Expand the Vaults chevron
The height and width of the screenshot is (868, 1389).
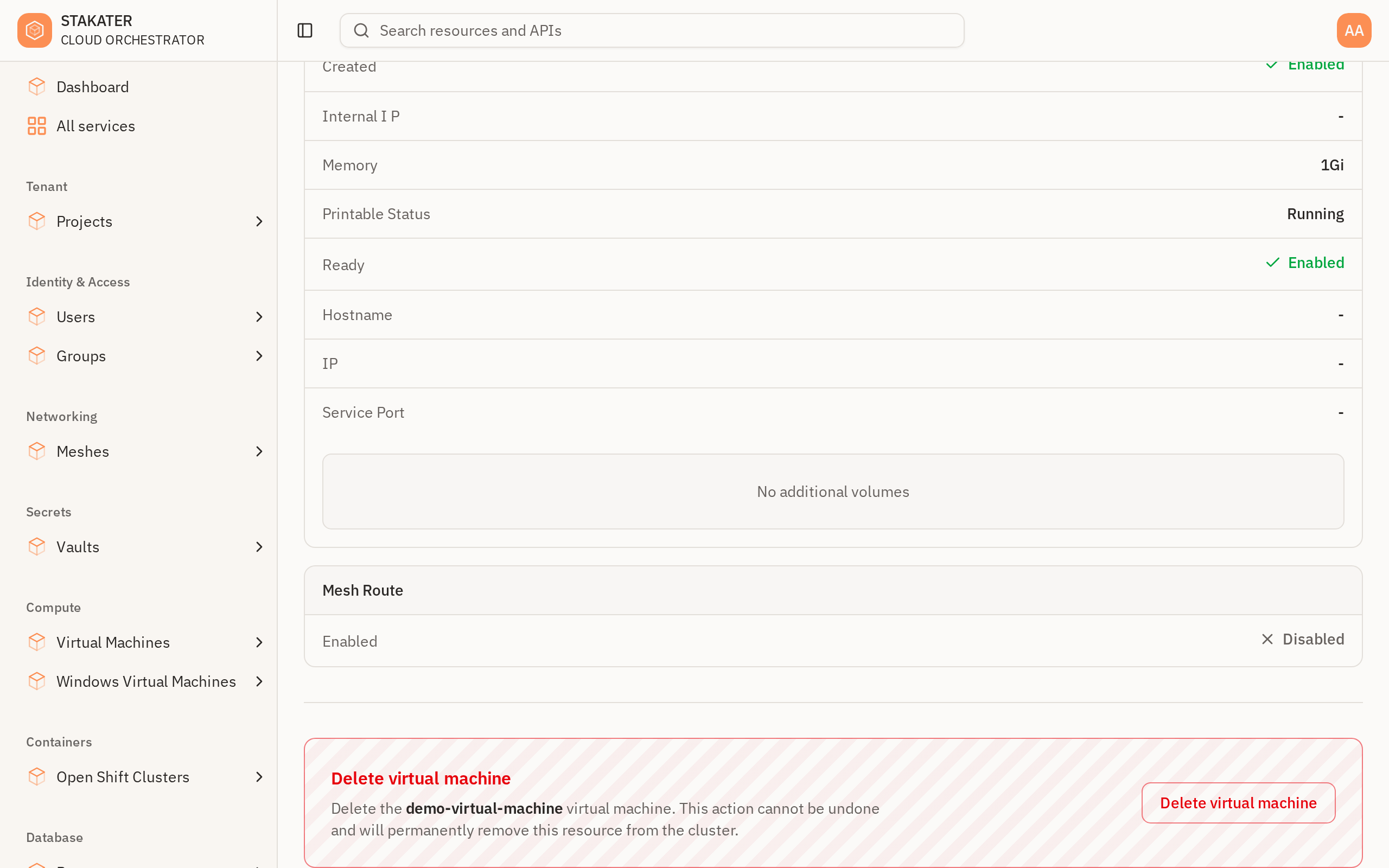coord(259,546)
